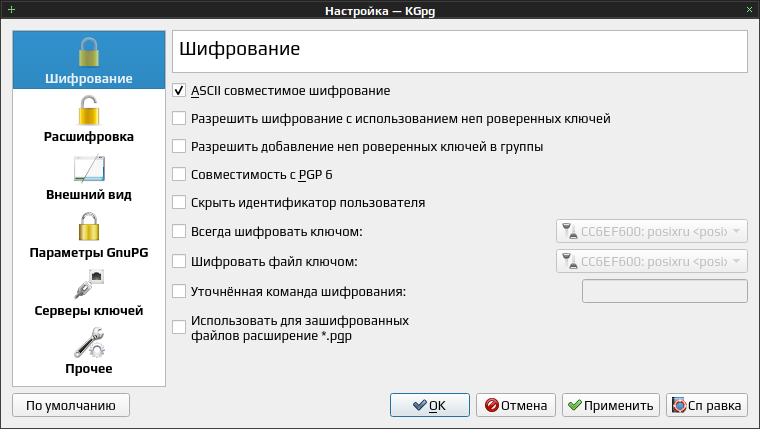760x429 pixels.
Task: Click the green plus icon in title bar
Action: (x=11, y=9)
